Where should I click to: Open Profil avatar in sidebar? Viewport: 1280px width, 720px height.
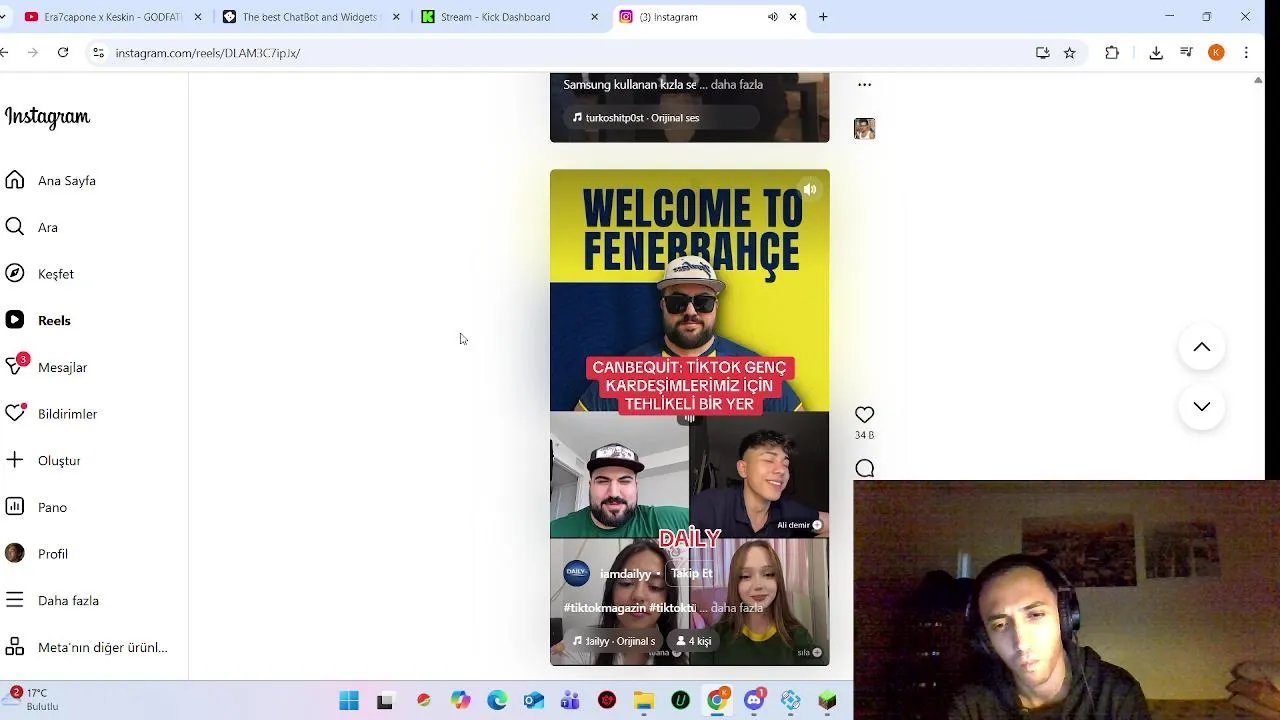(15, 553)
